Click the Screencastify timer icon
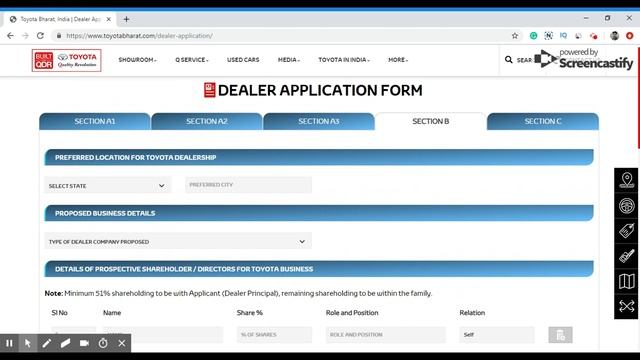 [x=103, y=343]
